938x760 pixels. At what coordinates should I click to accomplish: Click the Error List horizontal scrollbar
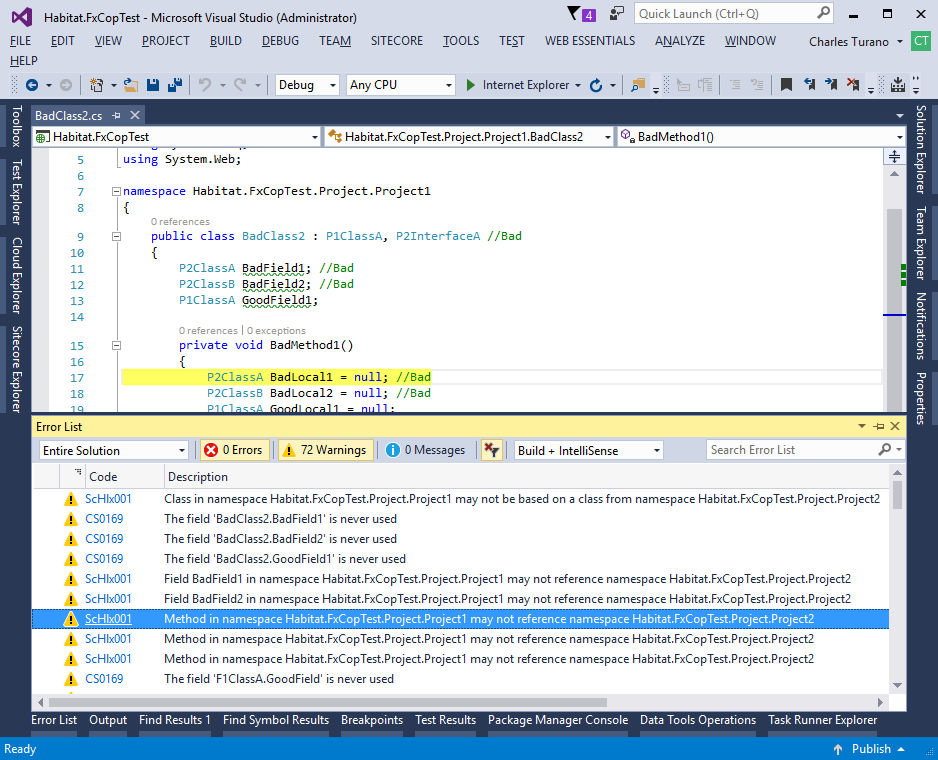click(x=328, y=702)
